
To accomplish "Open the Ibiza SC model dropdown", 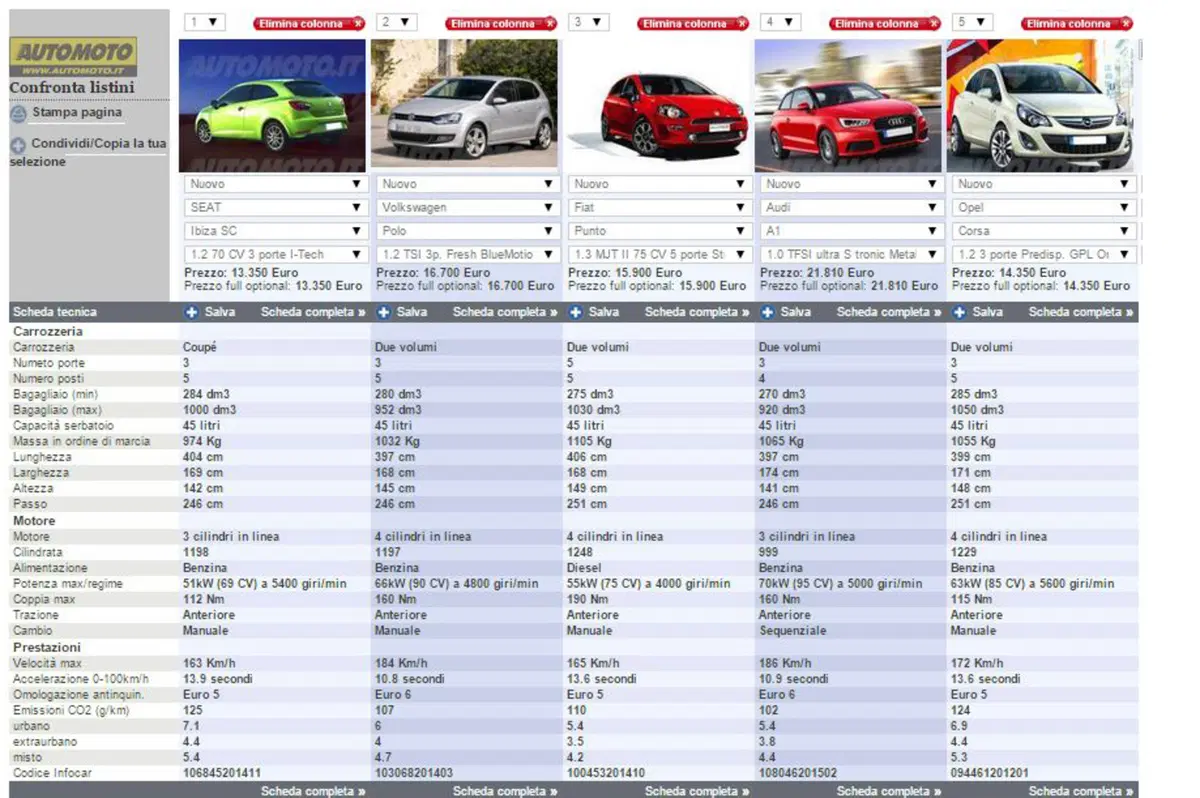I will pyautogui.click(x=275, y=231).
